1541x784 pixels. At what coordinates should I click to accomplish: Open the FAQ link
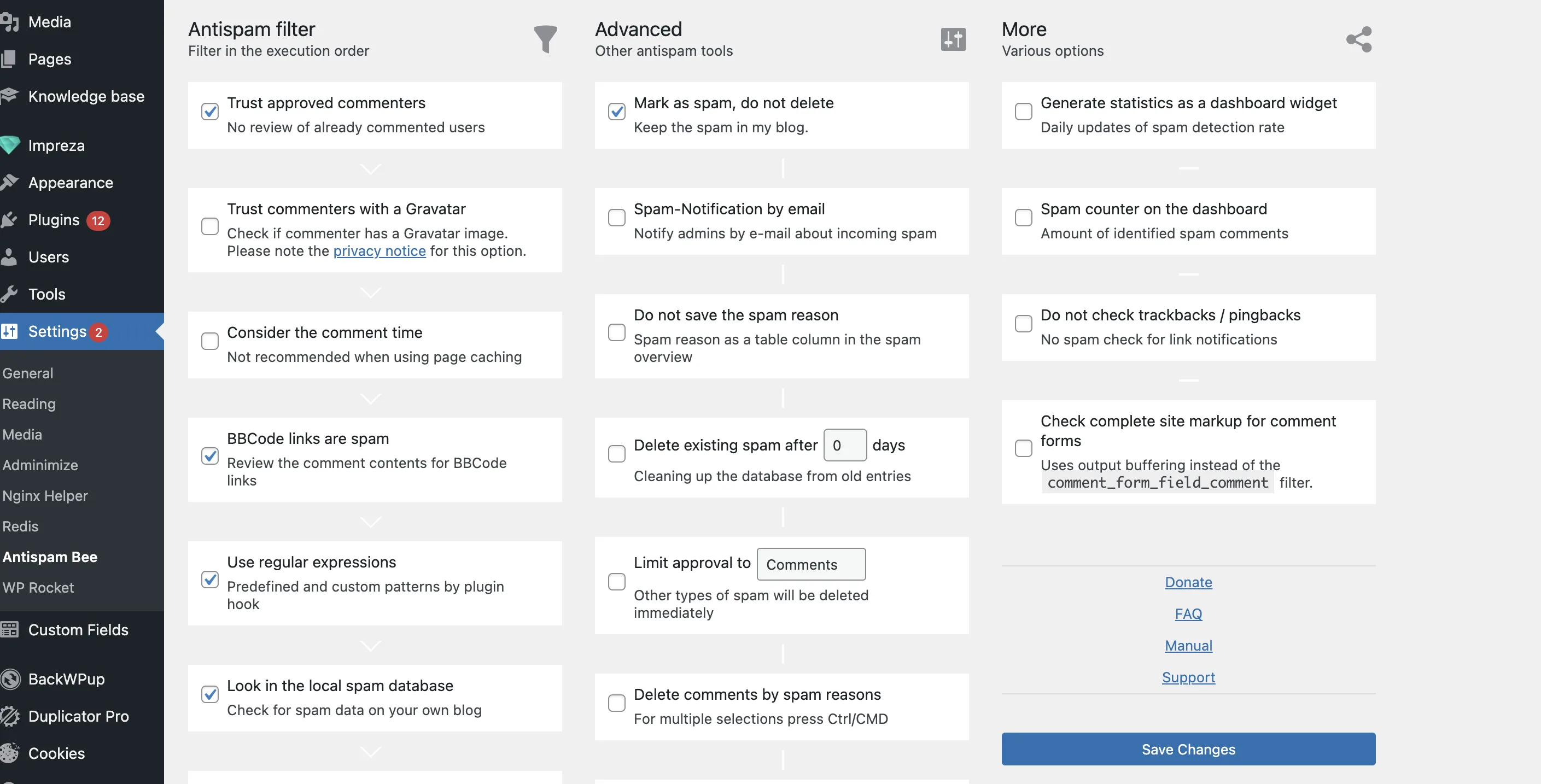[1188, 613]
